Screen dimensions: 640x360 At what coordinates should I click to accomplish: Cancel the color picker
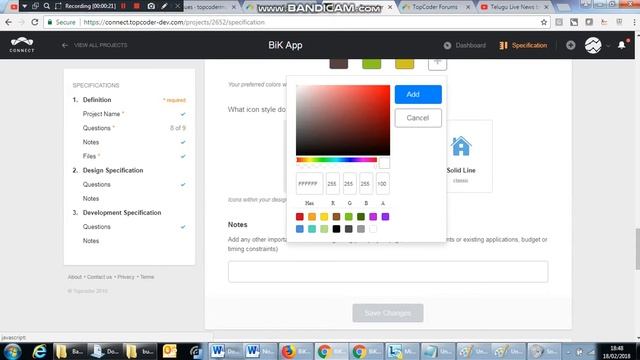pos(418,118)
